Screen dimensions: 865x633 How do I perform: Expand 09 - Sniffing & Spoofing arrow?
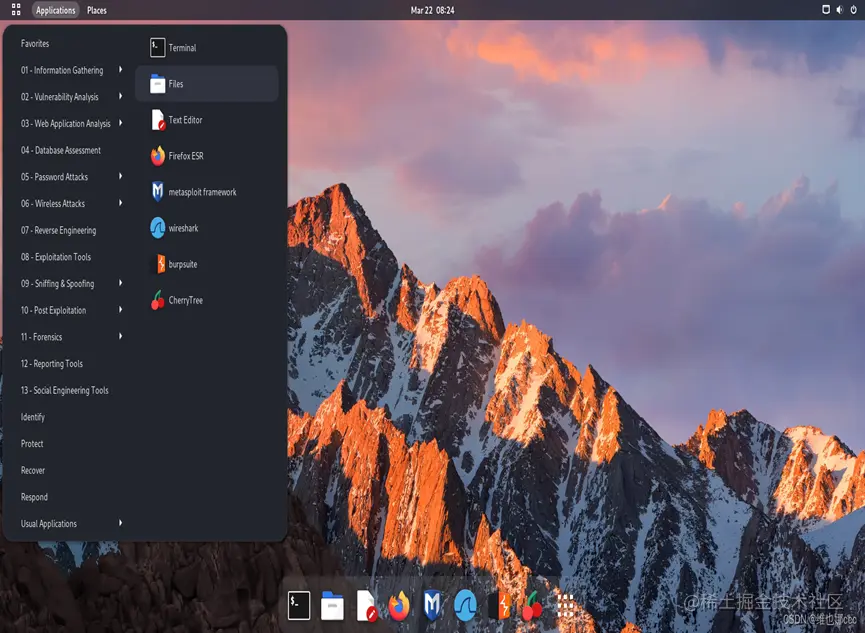pos(120,283)
